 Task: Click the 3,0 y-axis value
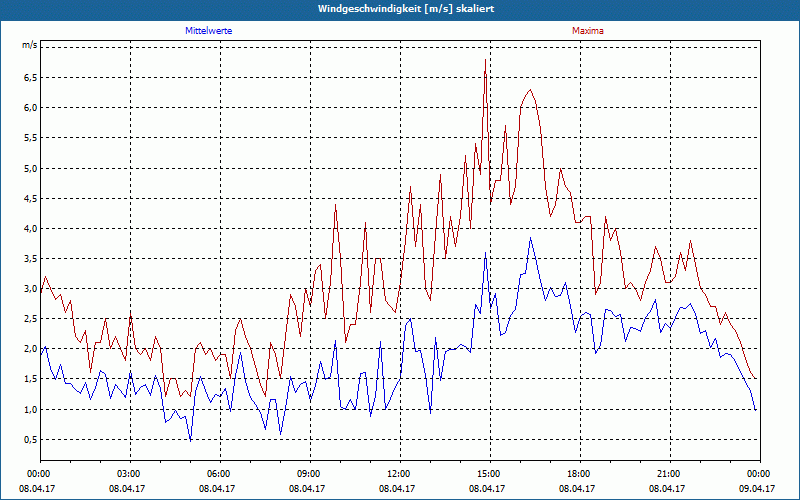click(31, 289)
